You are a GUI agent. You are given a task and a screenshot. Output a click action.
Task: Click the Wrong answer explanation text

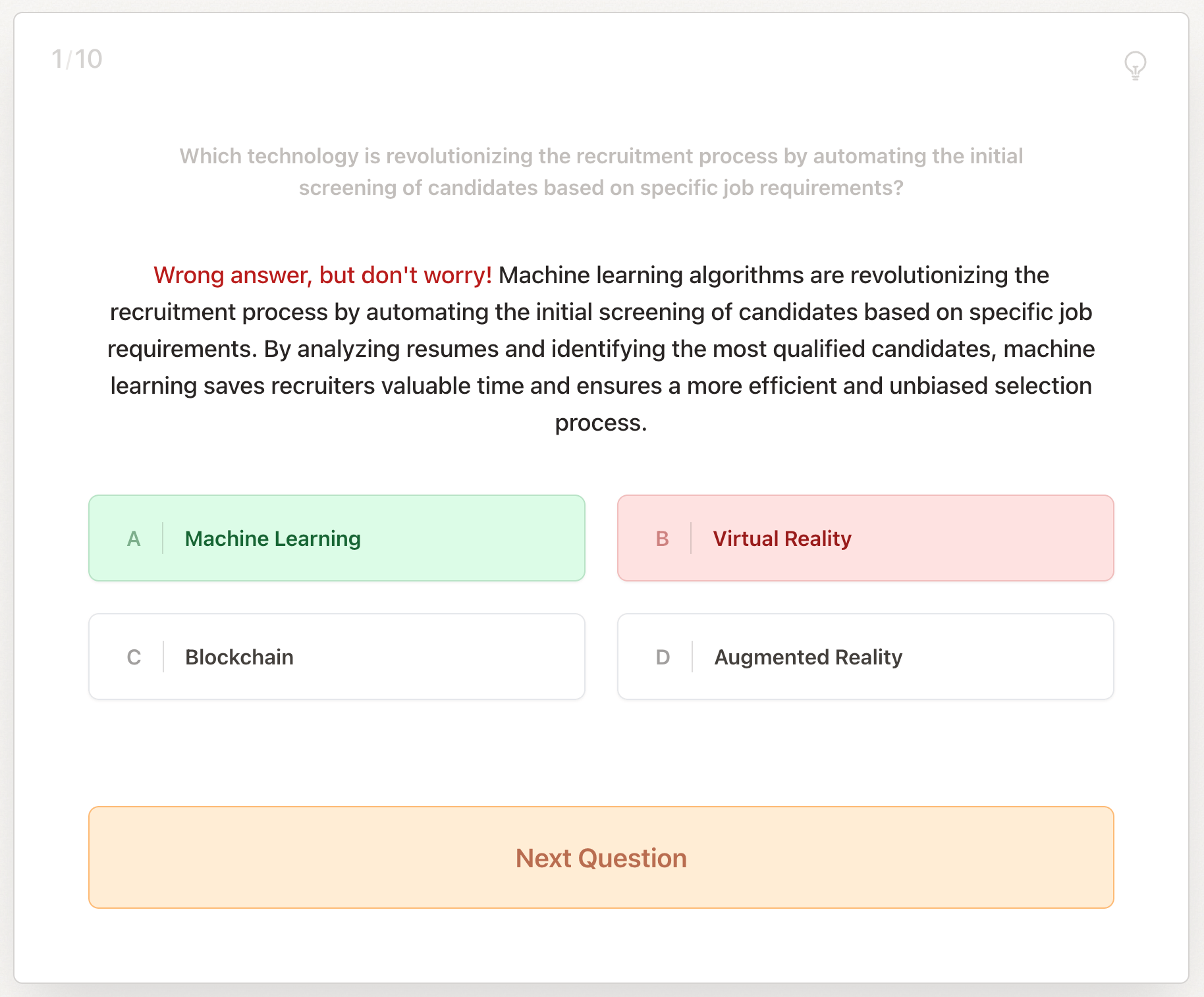click(601, 348)
